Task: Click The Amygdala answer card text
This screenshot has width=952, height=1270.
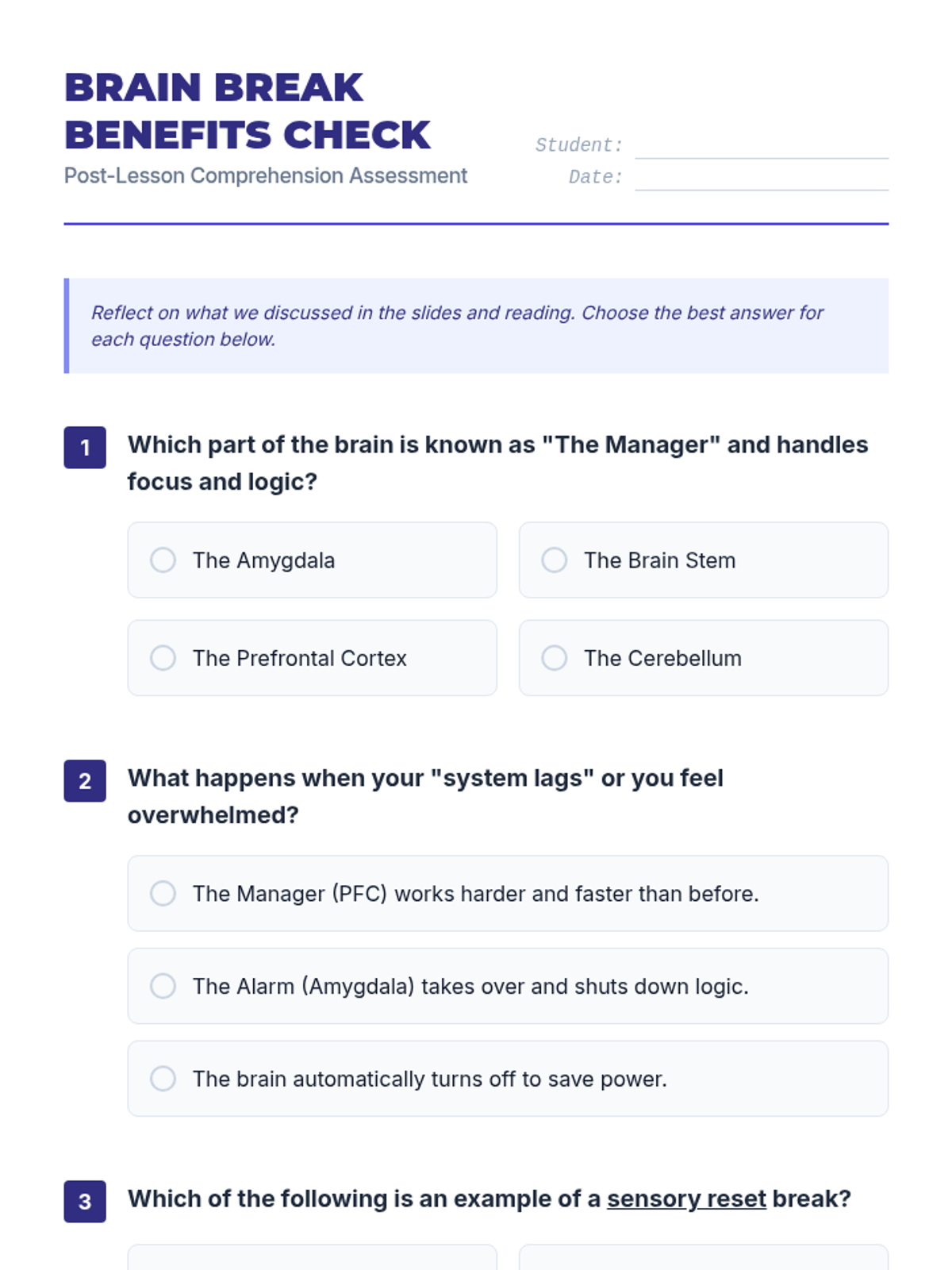Action: tap(263, 560)
